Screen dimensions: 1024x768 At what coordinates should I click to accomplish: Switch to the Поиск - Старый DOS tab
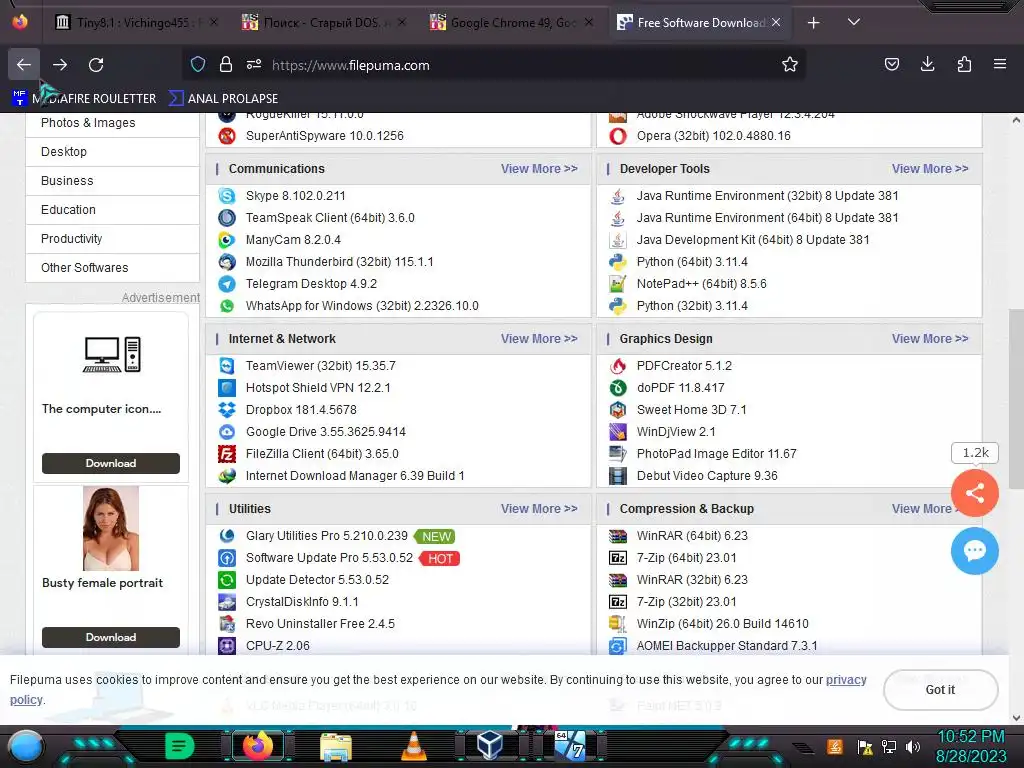tap(325, 23)
